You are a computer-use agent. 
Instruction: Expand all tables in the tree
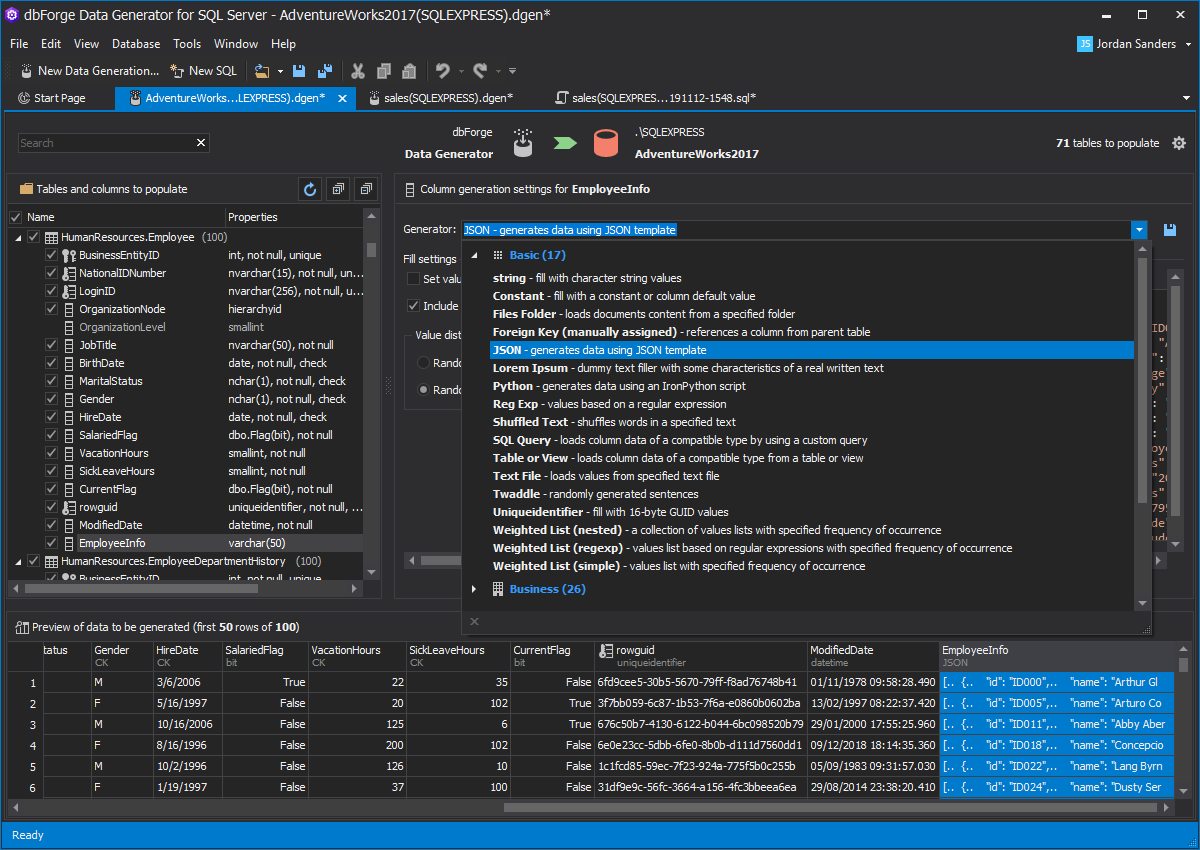[338, 189]
